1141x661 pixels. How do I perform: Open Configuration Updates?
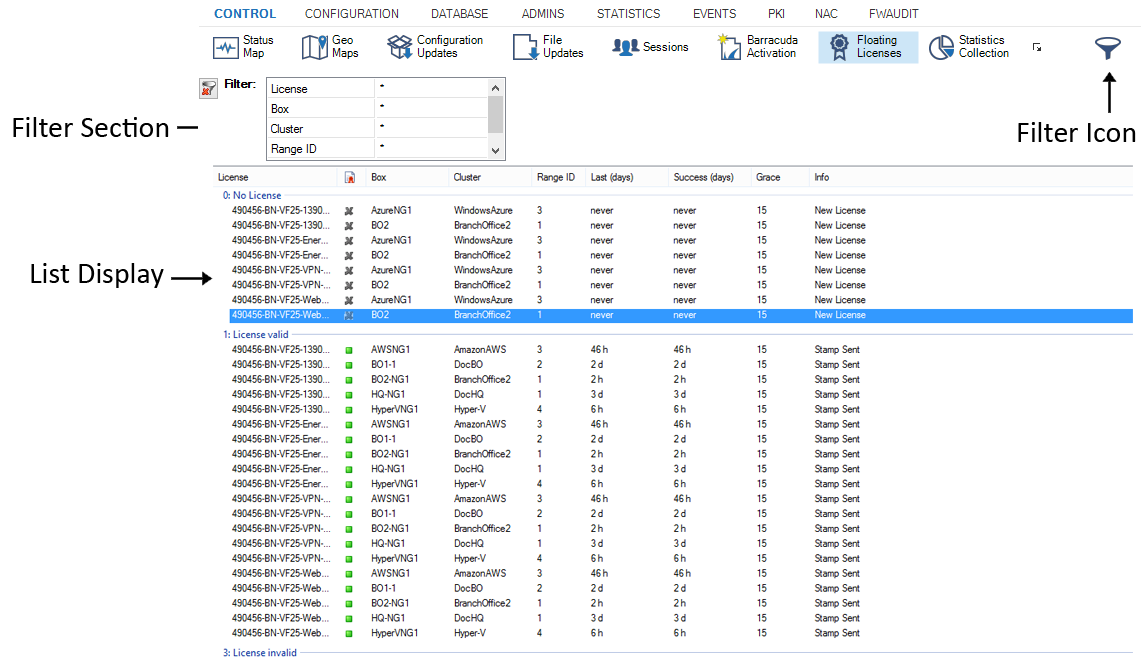[x=435, y=47]
